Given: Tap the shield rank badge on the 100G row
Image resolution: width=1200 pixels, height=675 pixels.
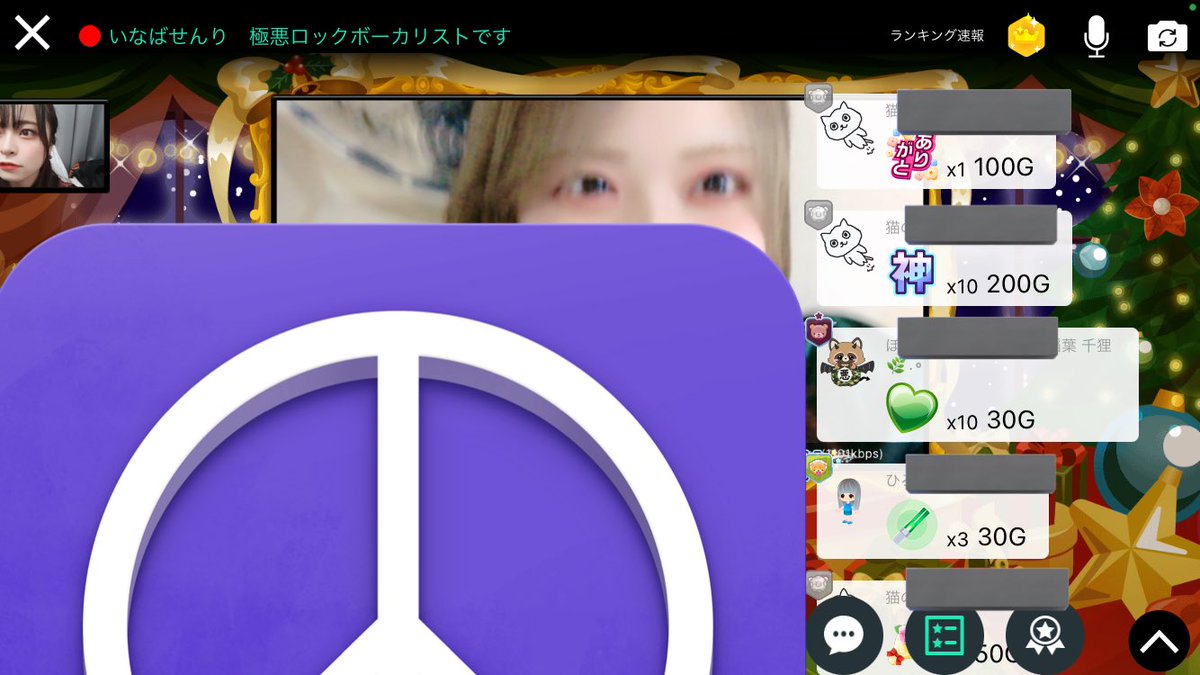Looking at the screenshot, I should [x=819, y=98].
